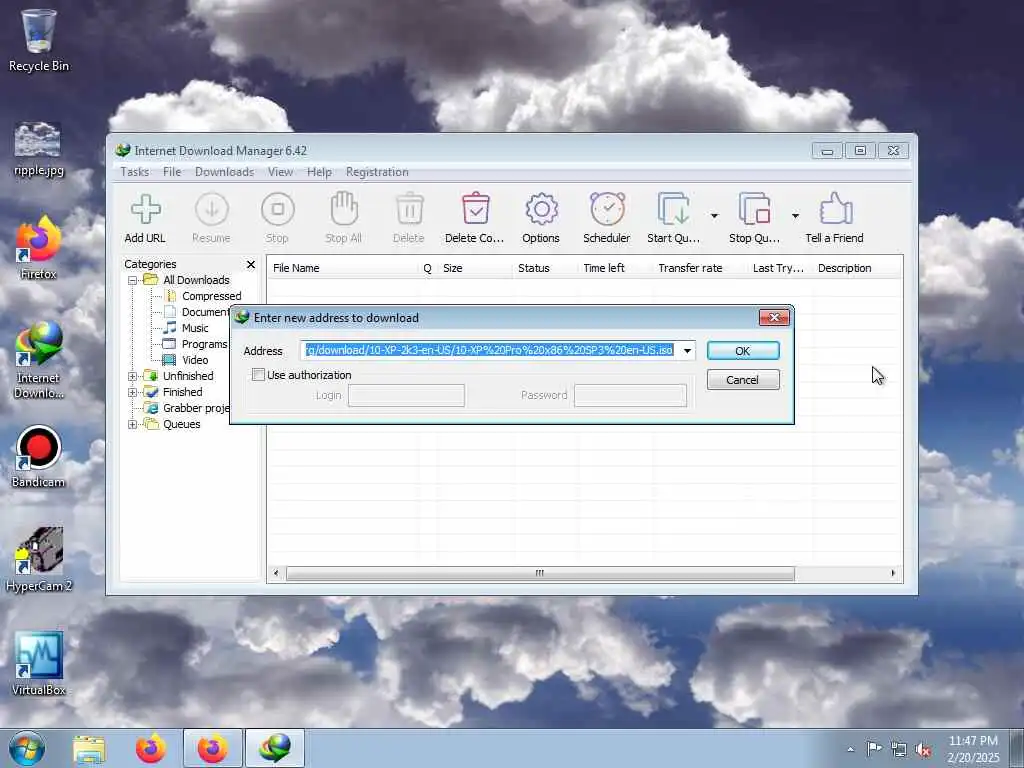Open the Downloads menu
Screen dimensions: 1024x768
click(x=224, y=172)
